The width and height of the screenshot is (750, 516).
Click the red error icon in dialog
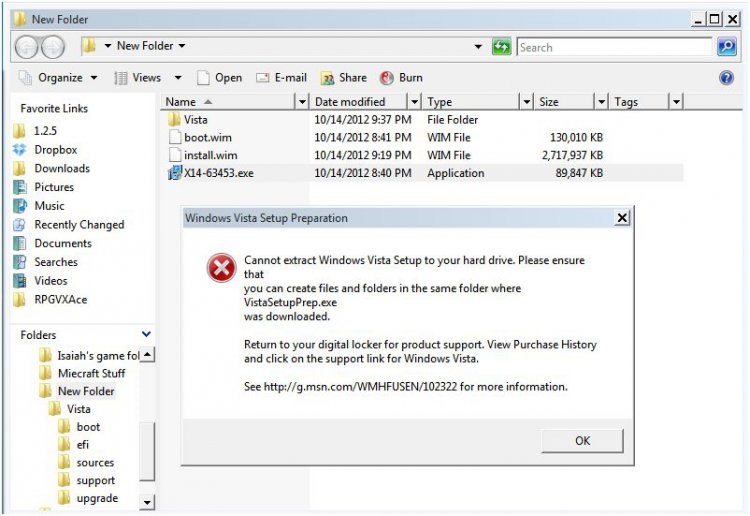(x=221, y=268)
